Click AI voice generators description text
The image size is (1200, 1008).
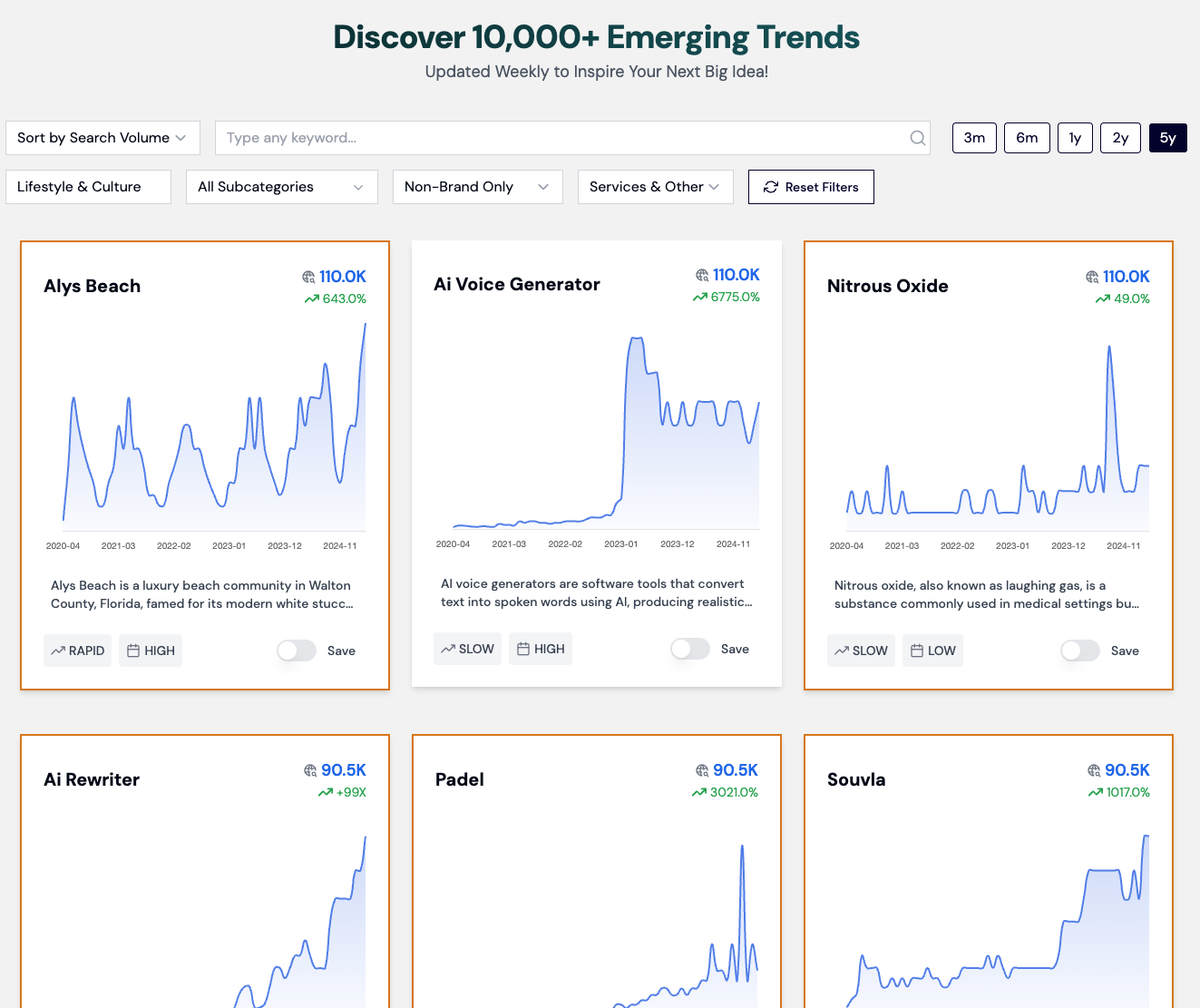point(597,592)
